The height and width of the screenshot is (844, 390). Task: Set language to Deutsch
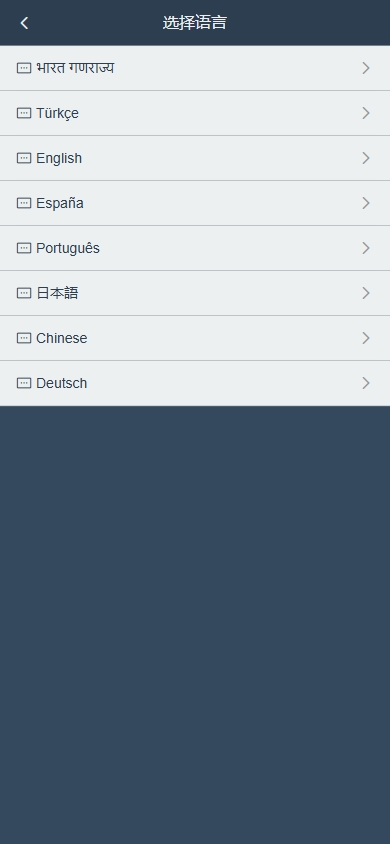click(x=195, y=383)
